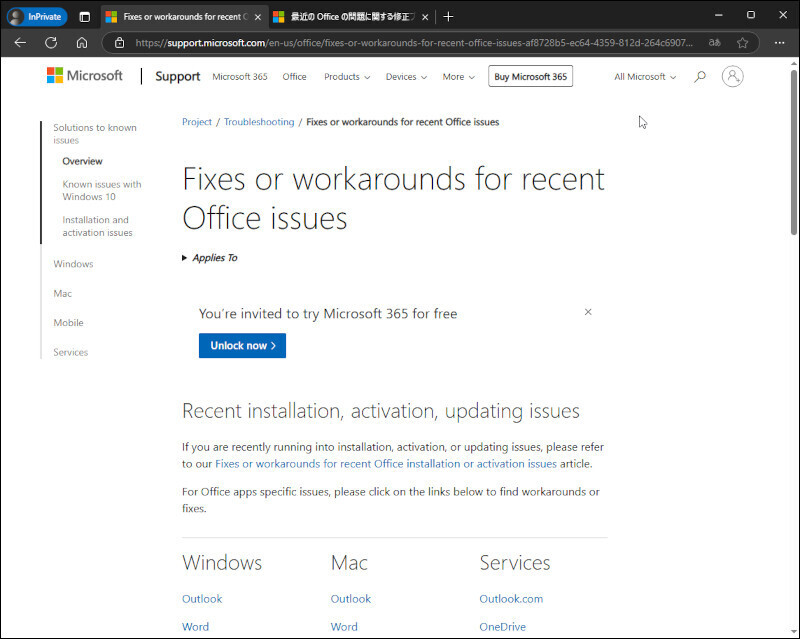This screenshot has height=639, width=800.
Task: Open Word link under Windows
Action: point(195,627)
